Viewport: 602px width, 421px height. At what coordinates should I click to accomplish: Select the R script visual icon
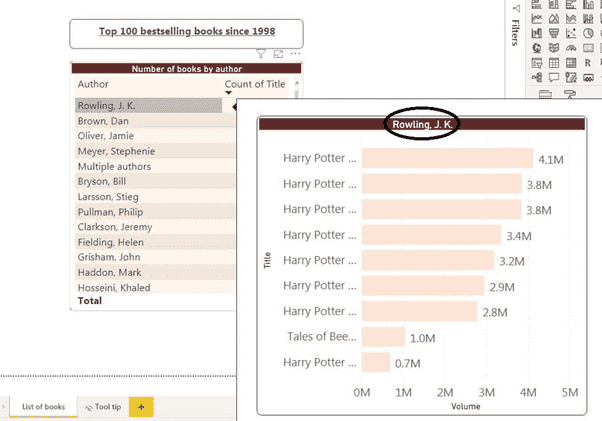coord(588,63)
